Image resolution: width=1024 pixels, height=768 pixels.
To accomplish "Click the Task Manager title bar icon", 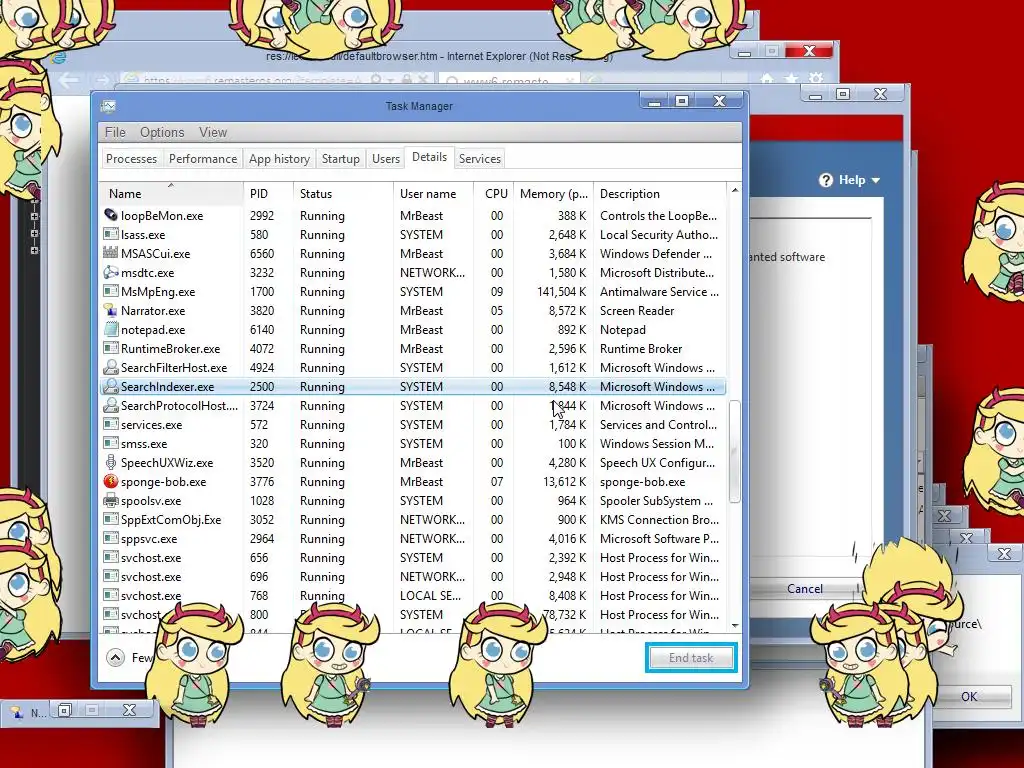I will [x=108, y=106].
